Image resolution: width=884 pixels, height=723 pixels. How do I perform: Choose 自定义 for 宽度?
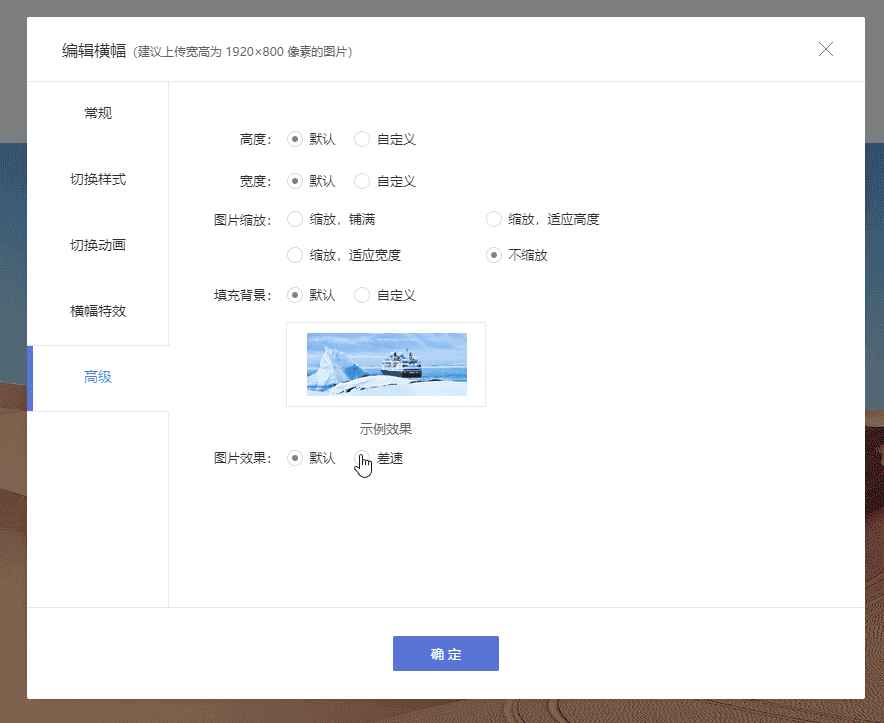pos(362,181)
